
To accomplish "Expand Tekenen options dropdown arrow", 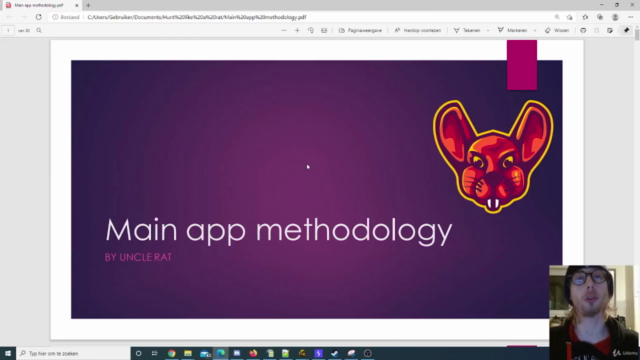I will coord(488,30).
